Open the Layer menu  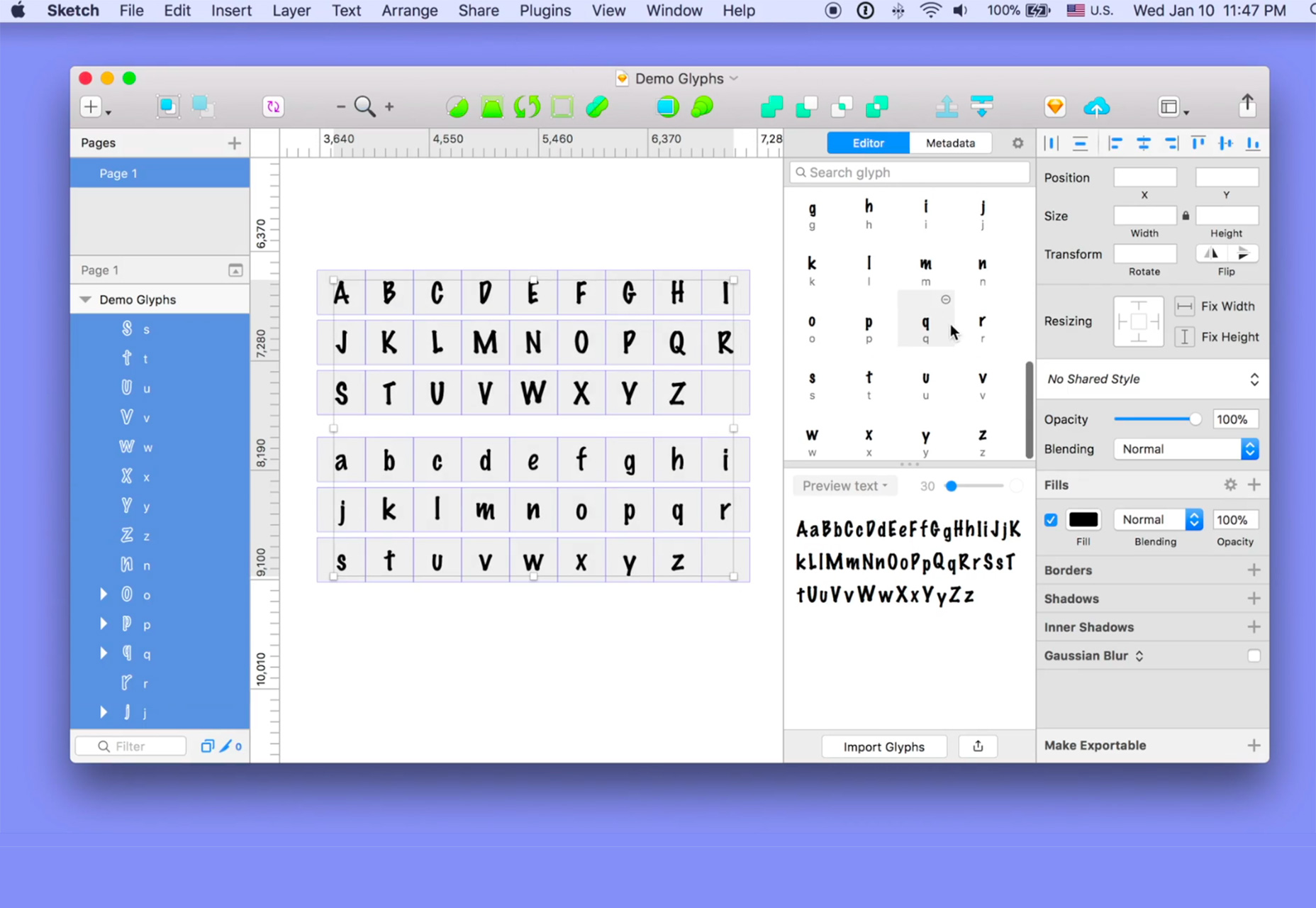[291, 11]
